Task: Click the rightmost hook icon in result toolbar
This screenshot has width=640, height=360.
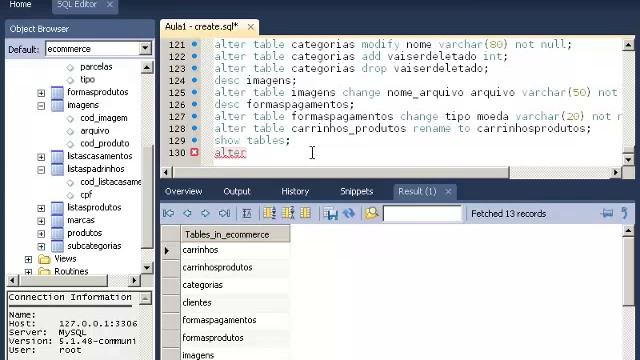Action: tap(624, 213)
